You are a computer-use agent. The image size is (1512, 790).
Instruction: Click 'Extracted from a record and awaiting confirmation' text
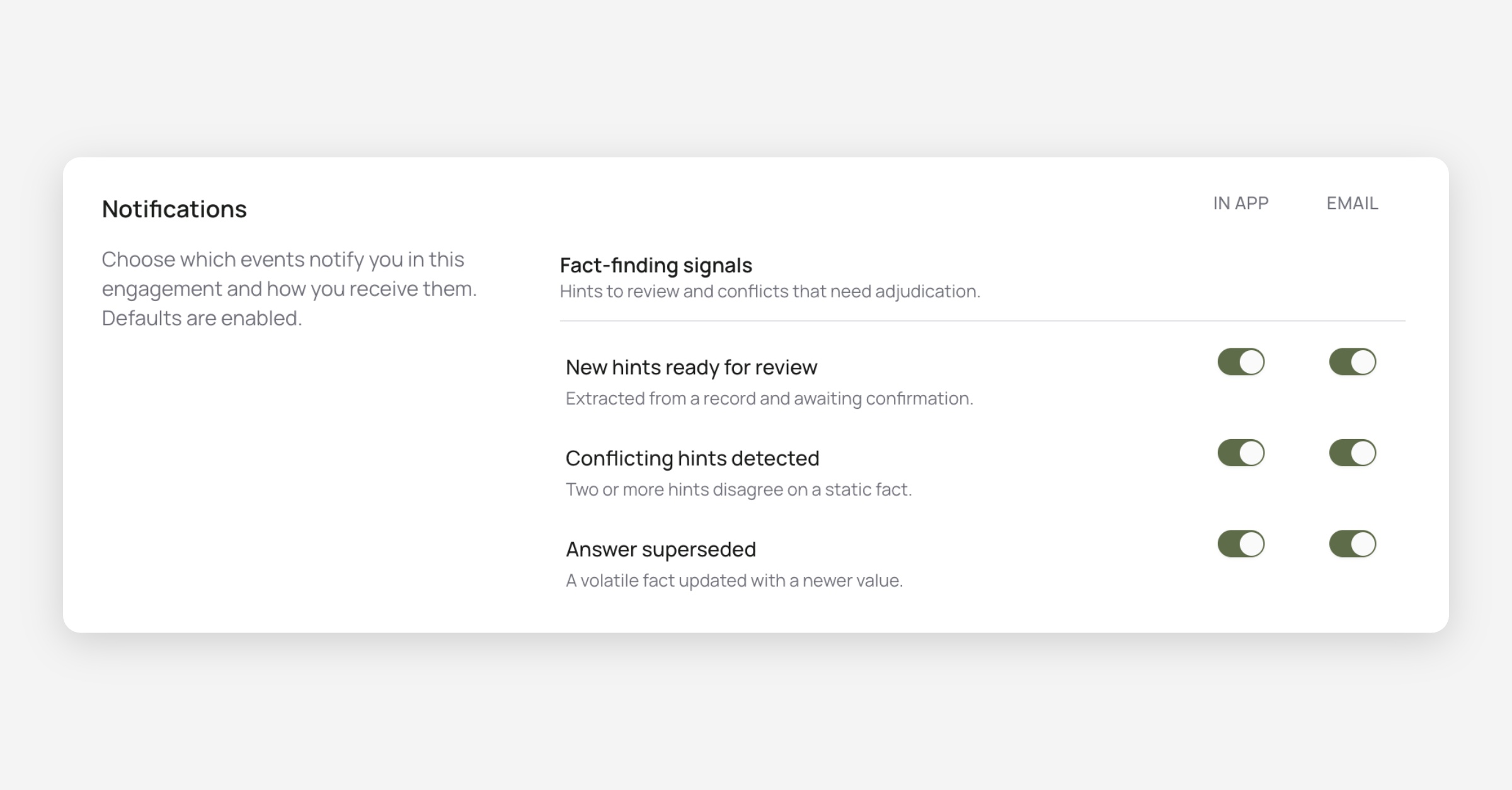(769, 399)
